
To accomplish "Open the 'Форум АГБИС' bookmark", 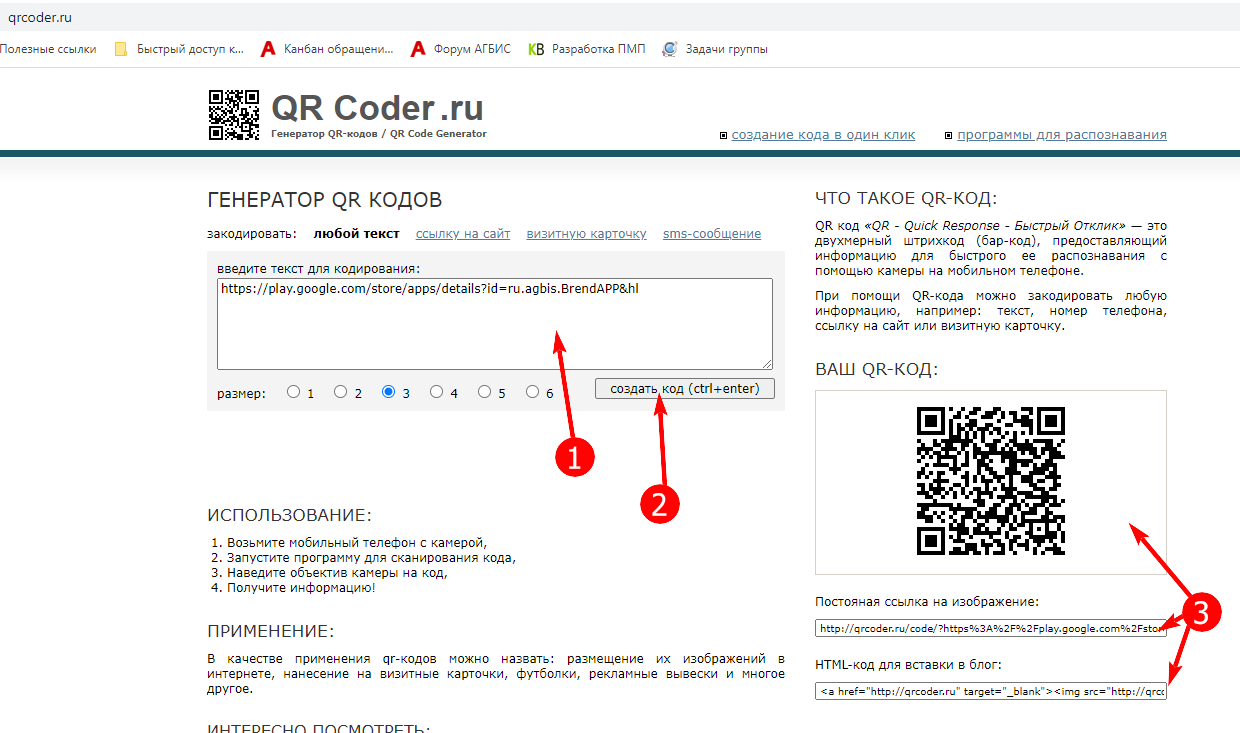I will point(460,48).
